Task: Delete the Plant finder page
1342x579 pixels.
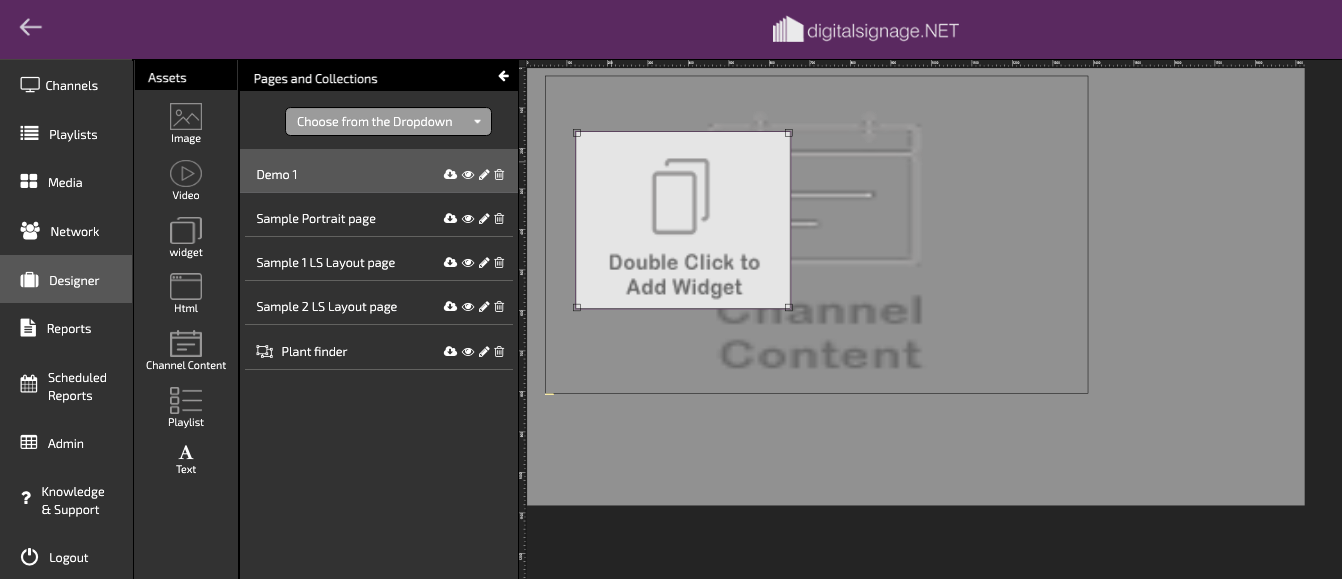Action: [x=499, y=352]
